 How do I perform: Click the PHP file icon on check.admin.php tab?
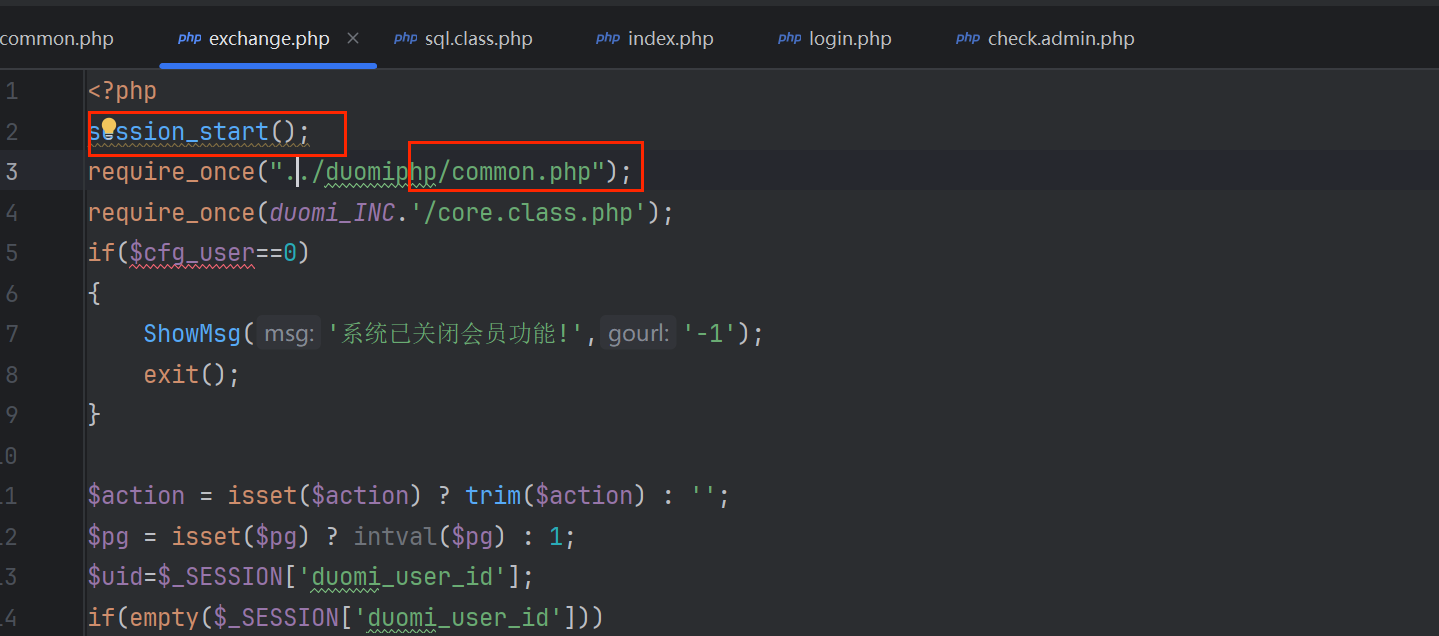pos(967,38)
